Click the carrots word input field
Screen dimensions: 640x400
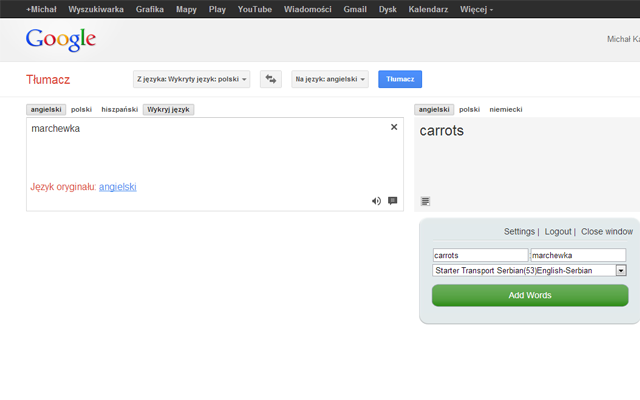[480, 255]
